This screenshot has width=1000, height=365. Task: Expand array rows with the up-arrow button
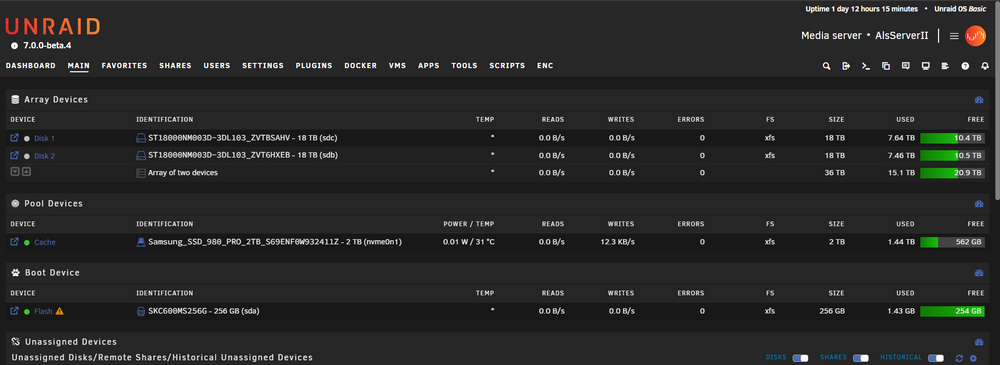(x=26, y=172)
